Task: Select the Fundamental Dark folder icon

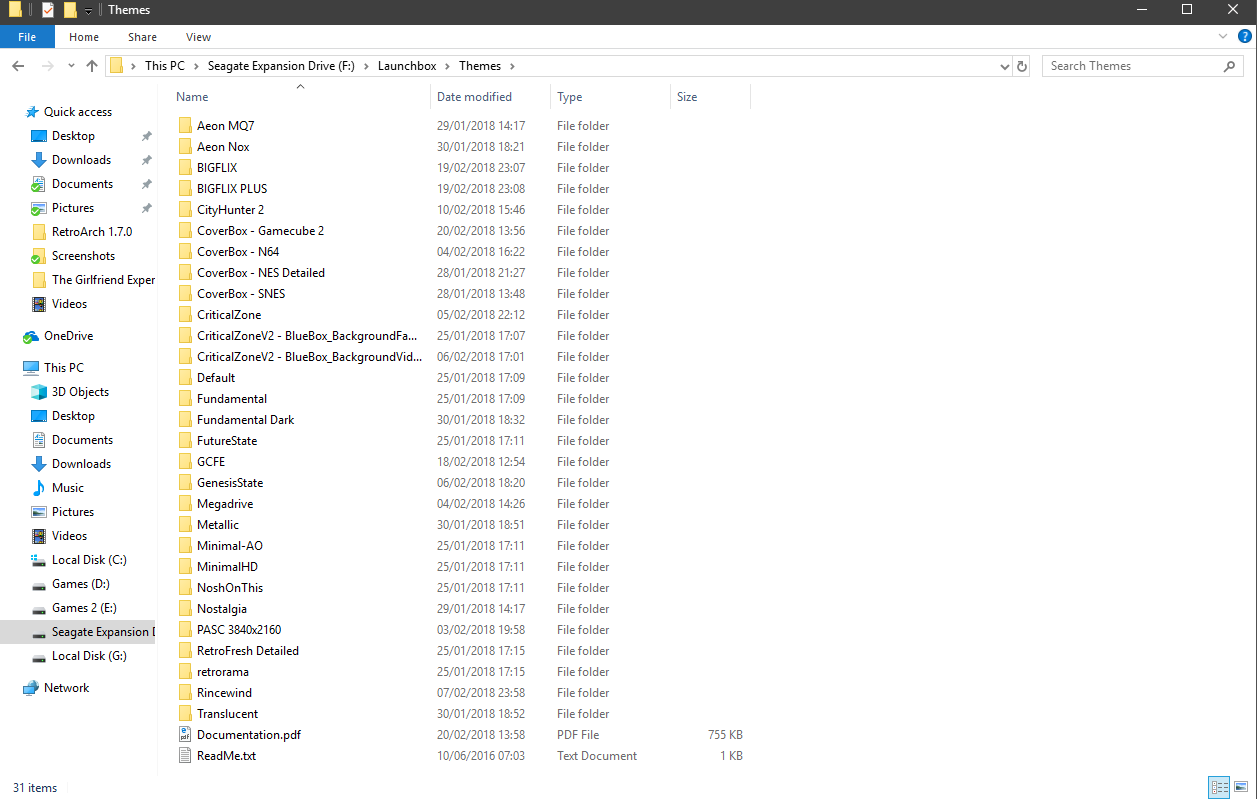Action: (x=184, y=420)
